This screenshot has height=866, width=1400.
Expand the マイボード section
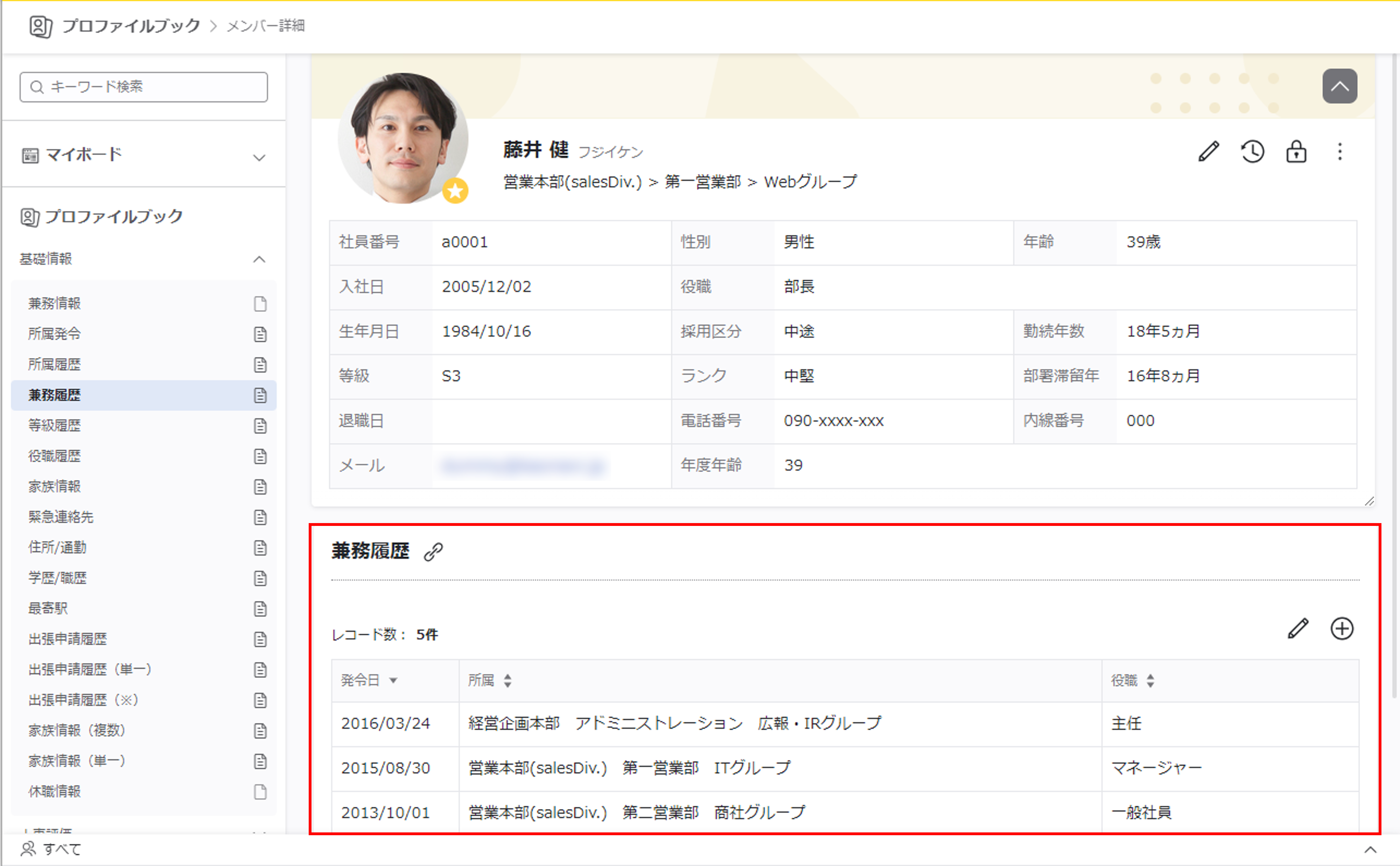pyautogui.click(x=259, y=156)
